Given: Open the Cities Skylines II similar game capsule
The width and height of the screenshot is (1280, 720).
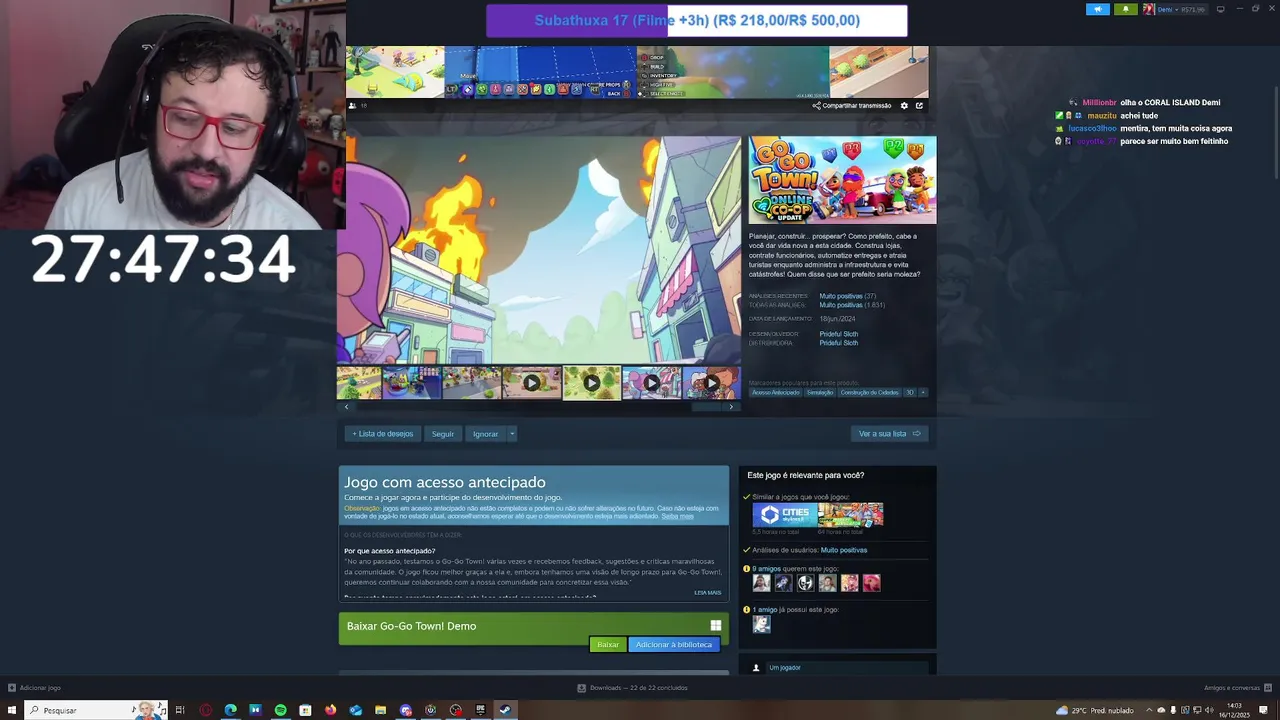Looking at the screenshot, I should pyautogui.click(x=785, y=515).
